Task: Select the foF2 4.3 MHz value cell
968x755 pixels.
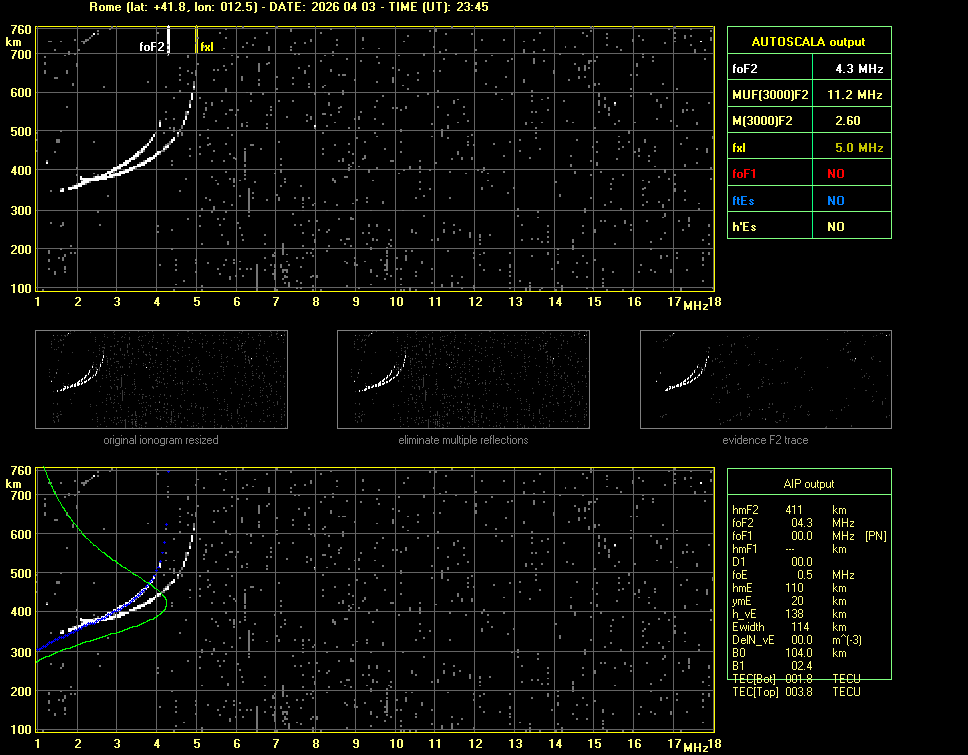Action: (x=859, y=69)
